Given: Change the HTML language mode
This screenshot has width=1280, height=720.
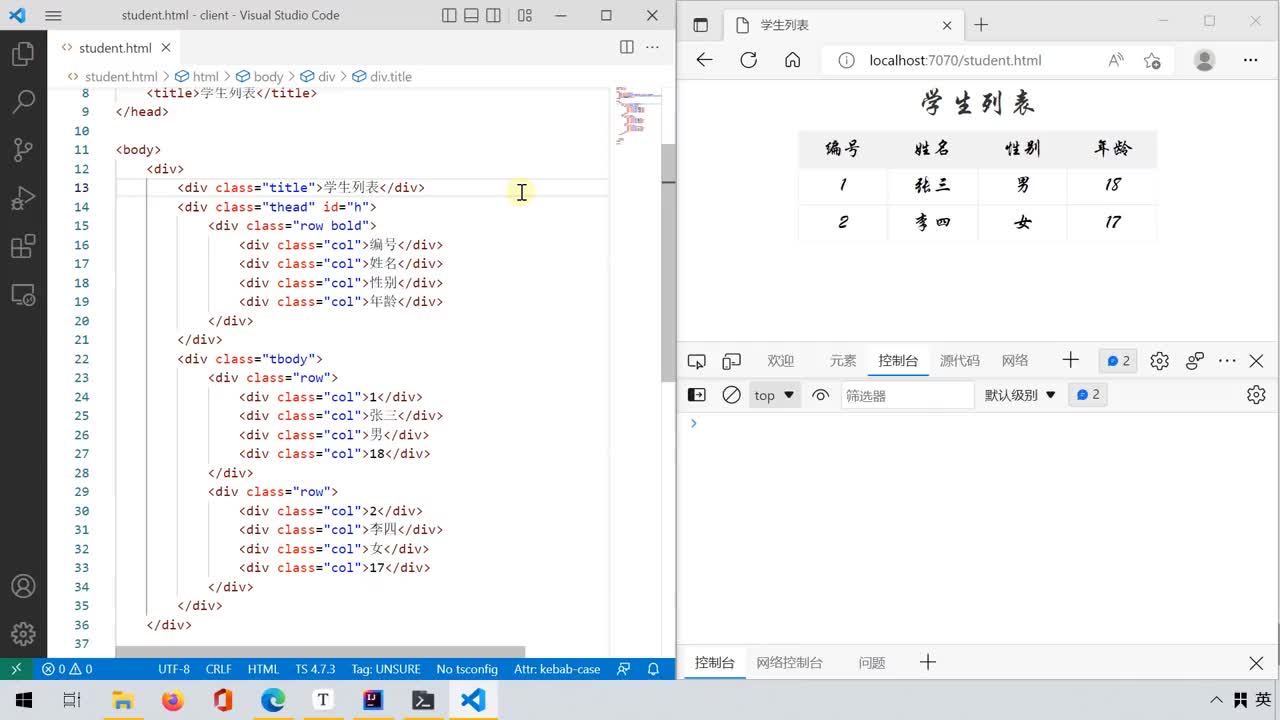Looking at the screenshot, I should pyautogui.click(x=263, y=669).
